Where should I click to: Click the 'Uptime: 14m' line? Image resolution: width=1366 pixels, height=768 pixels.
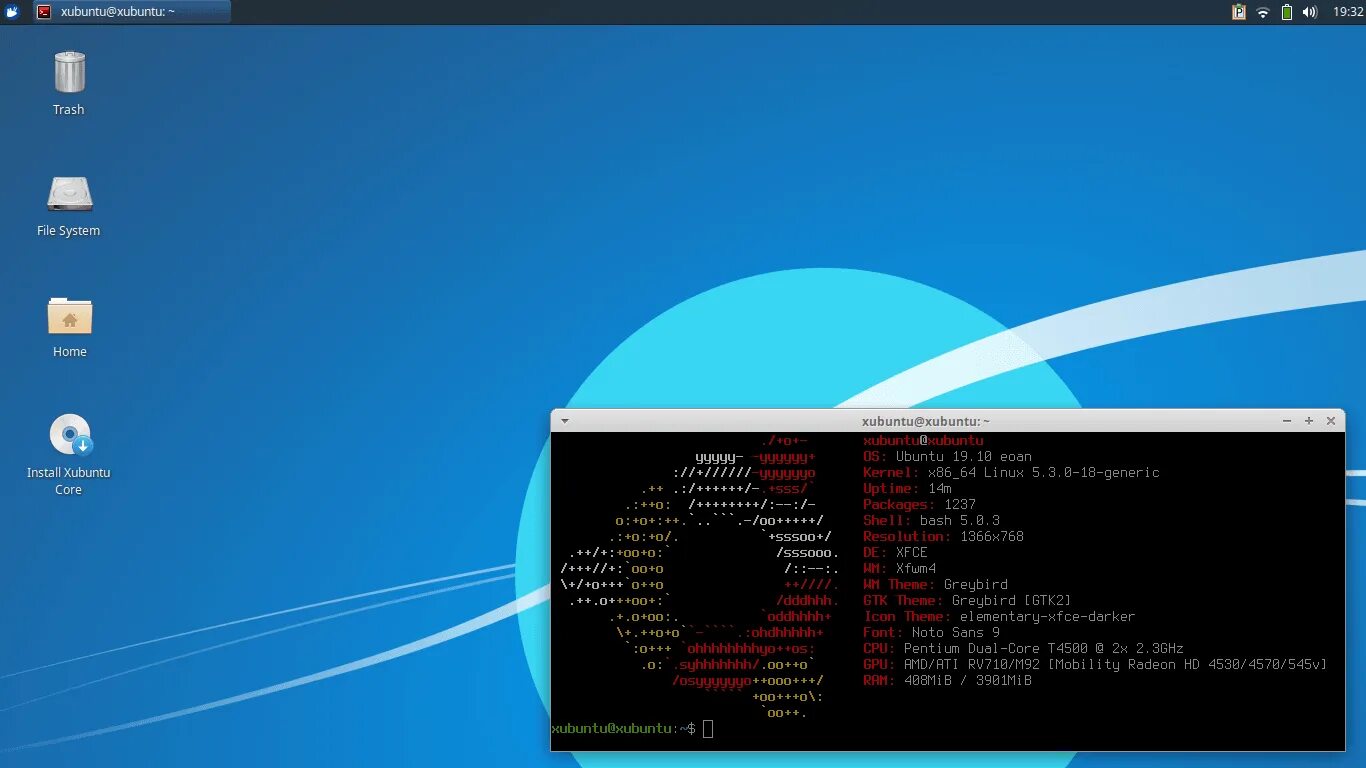907,488
